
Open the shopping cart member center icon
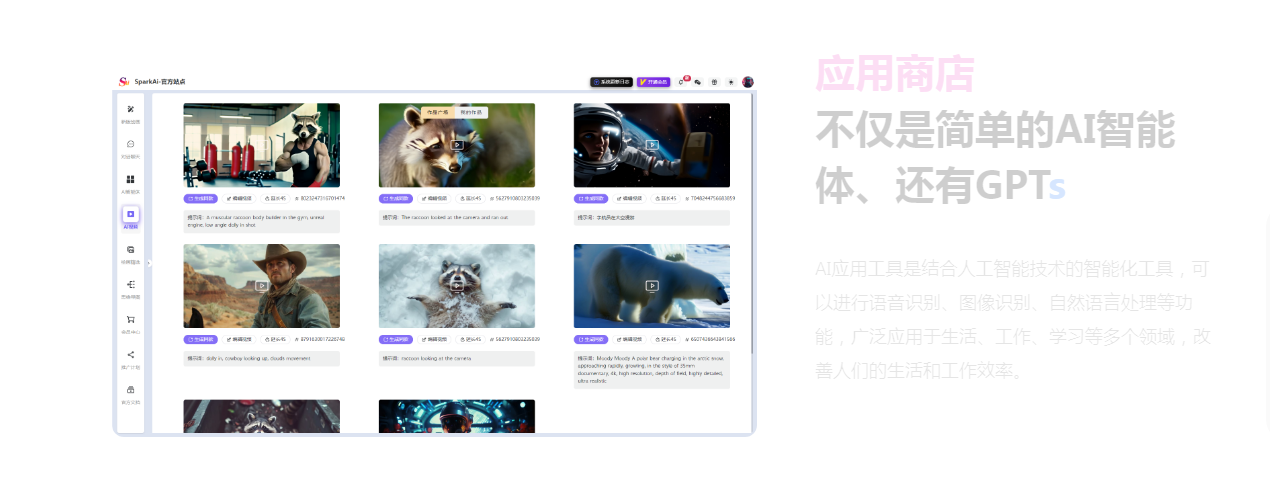point(130,320)
